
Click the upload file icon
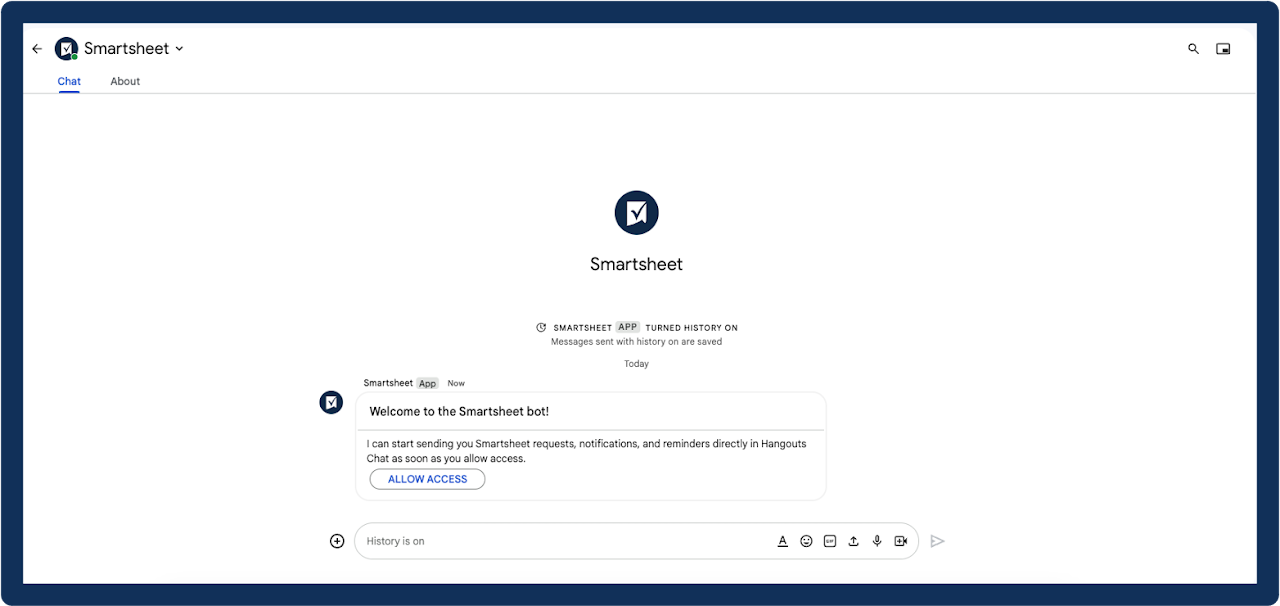pyautogui.click(x=853, y=541)
